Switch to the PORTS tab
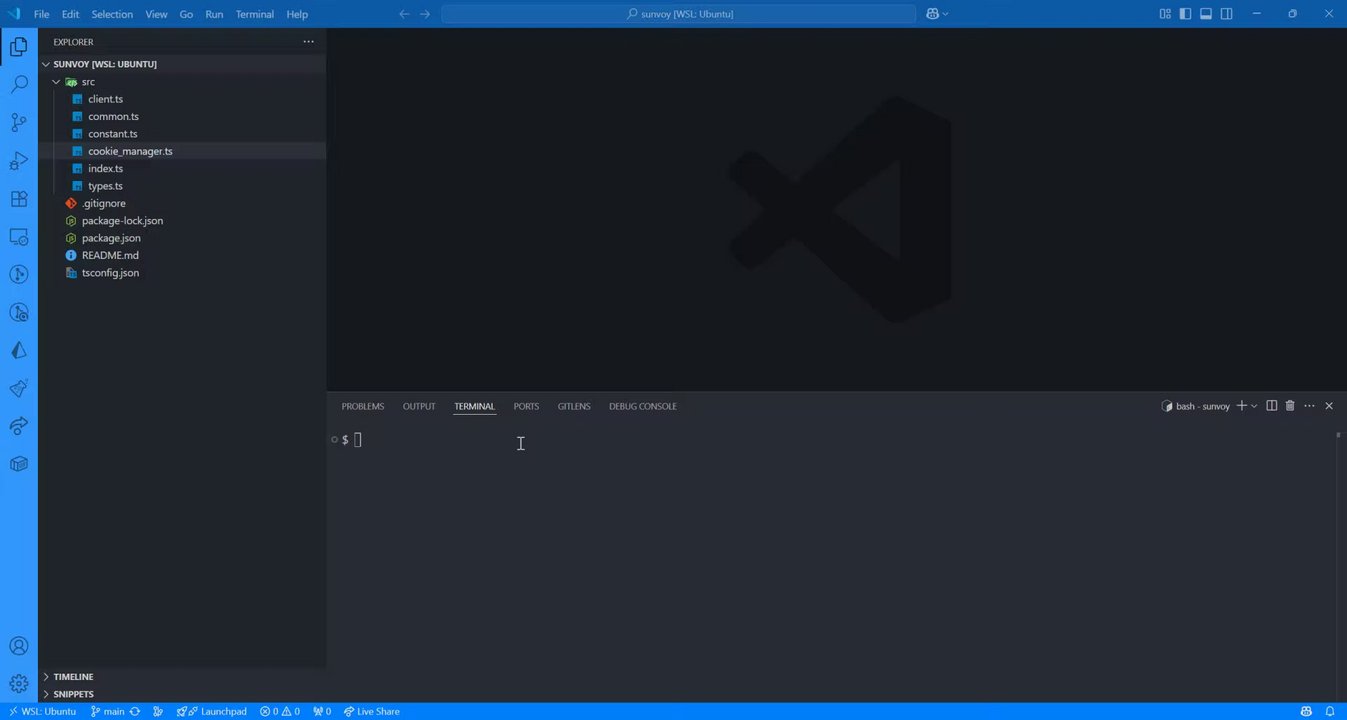The height and width of the screenshot is (720, 1347). click(526, 406)
